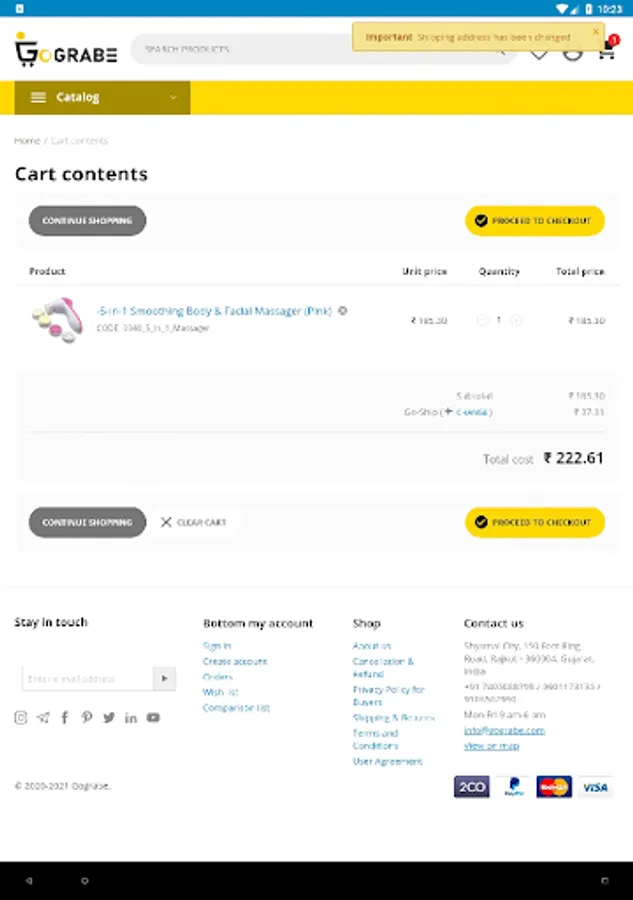
Task: Open the Pinterest social icon
Action: tap(87, 717)
